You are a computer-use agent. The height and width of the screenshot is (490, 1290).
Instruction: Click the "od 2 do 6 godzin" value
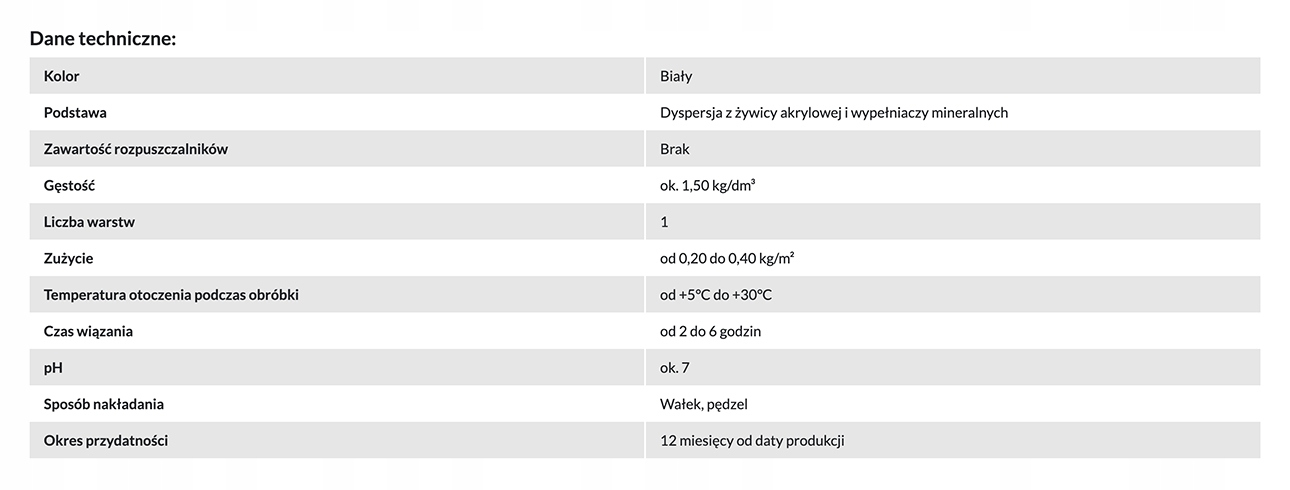pyautogui.click(x=710, y=331)
